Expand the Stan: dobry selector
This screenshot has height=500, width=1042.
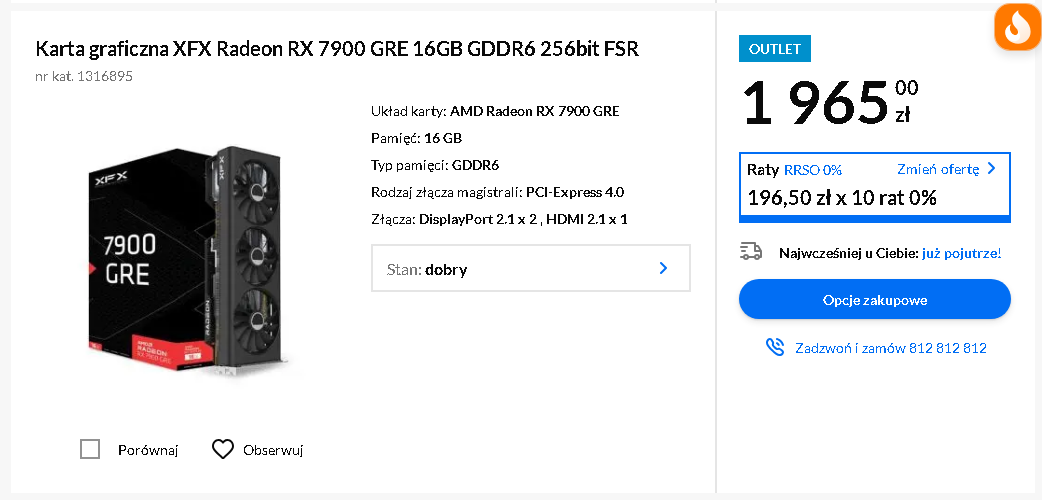(530, 269)
